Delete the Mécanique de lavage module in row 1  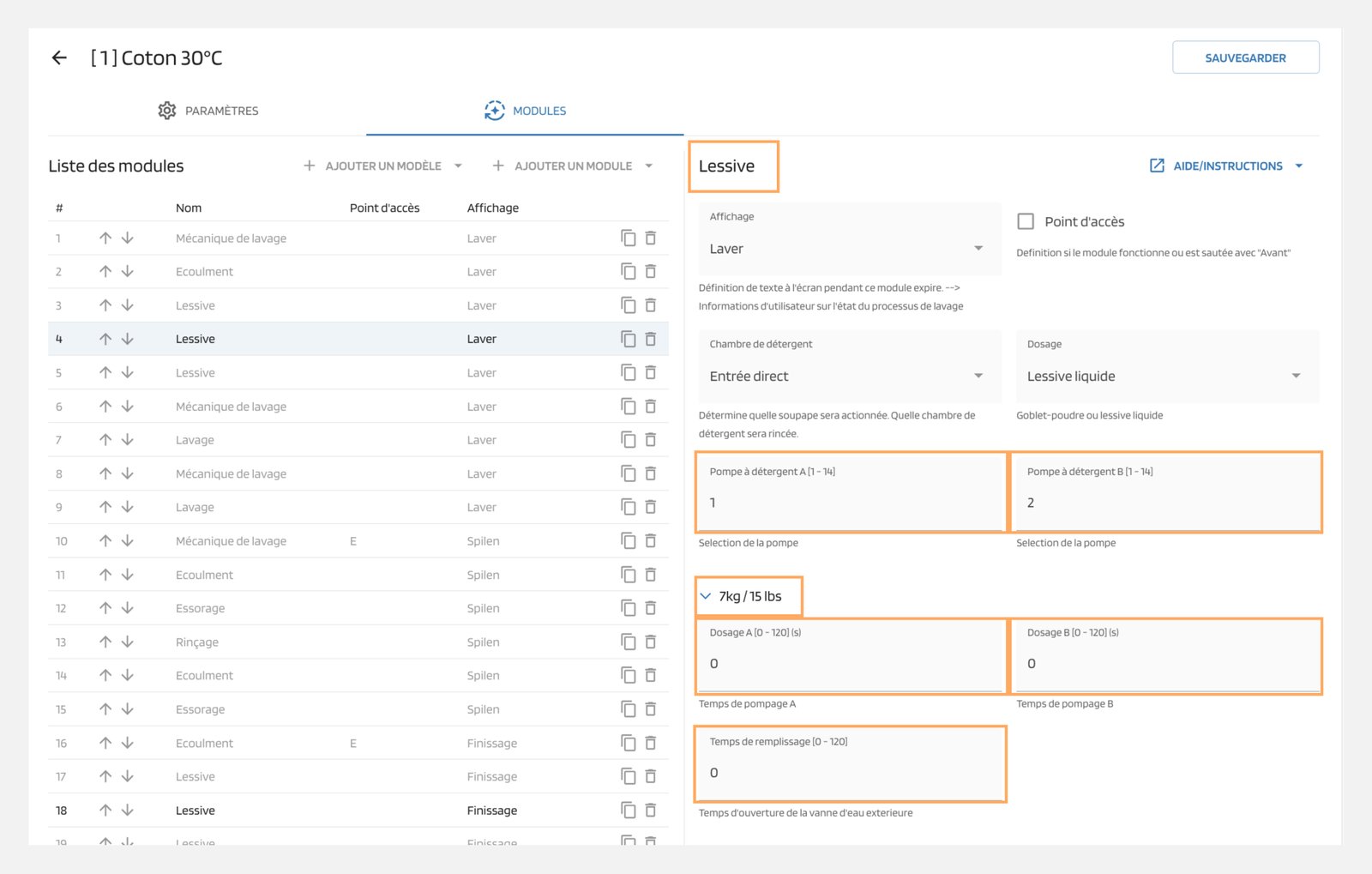(x=650, y=238)
